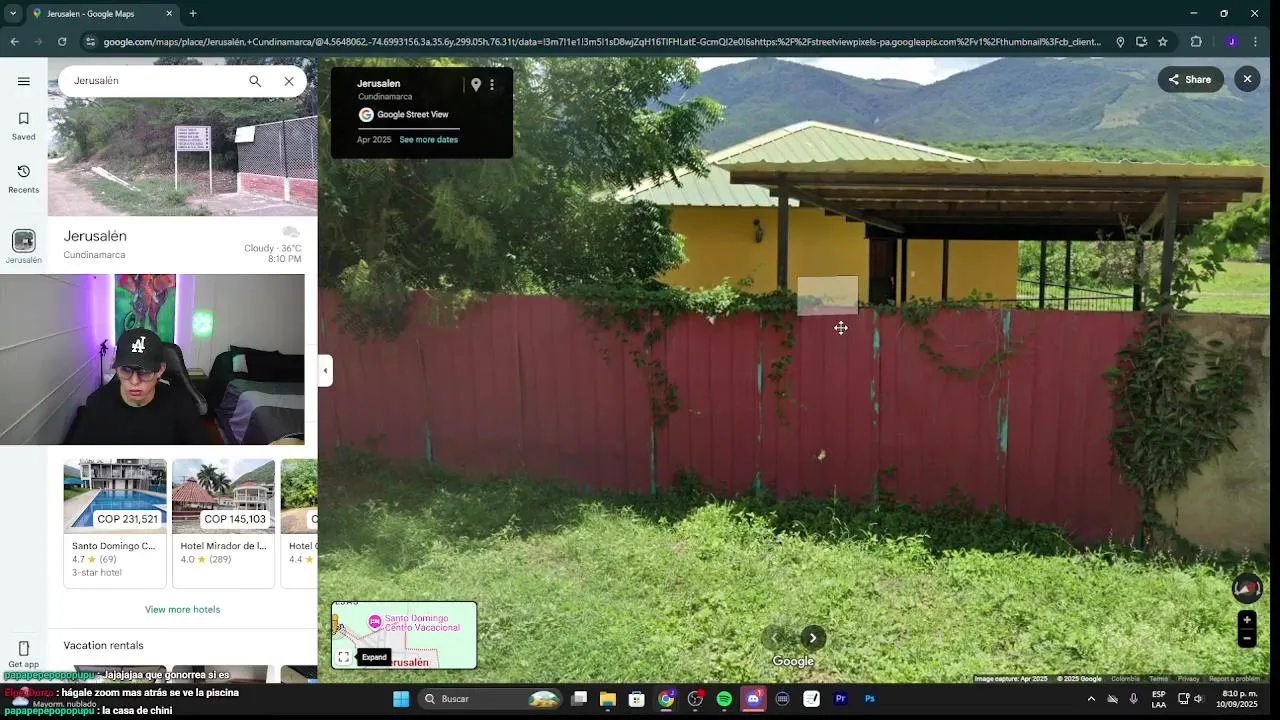Click the Get app phone icon

[x=24, y=649]
